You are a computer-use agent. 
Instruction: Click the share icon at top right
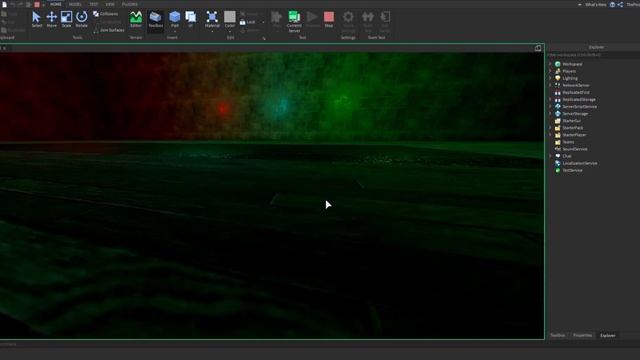pyautogui.click(x=620, y=4)
